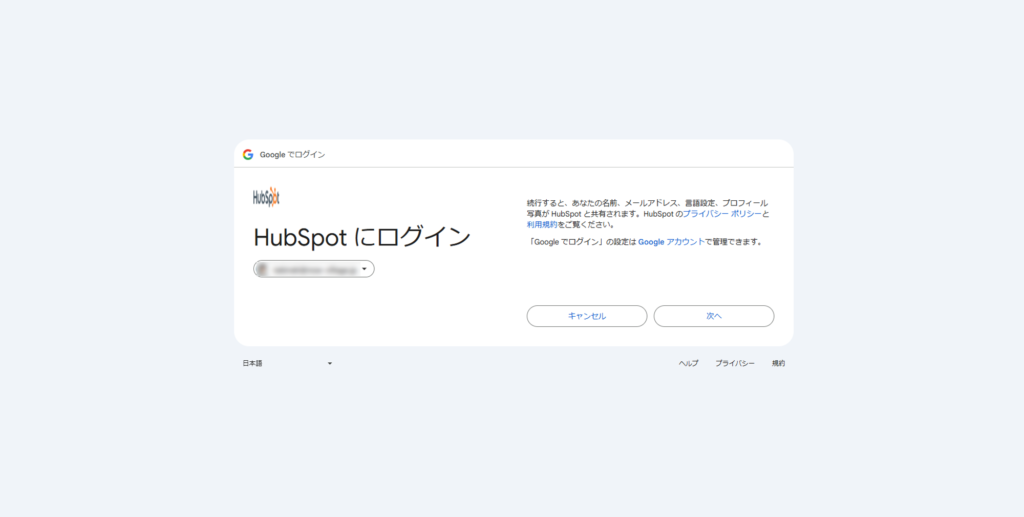Open the Google アカウント link

pos(671,242)
